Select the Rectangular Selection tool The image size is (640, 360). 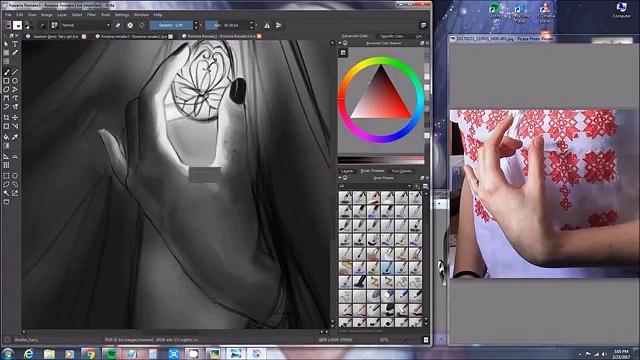coord(6,176)
